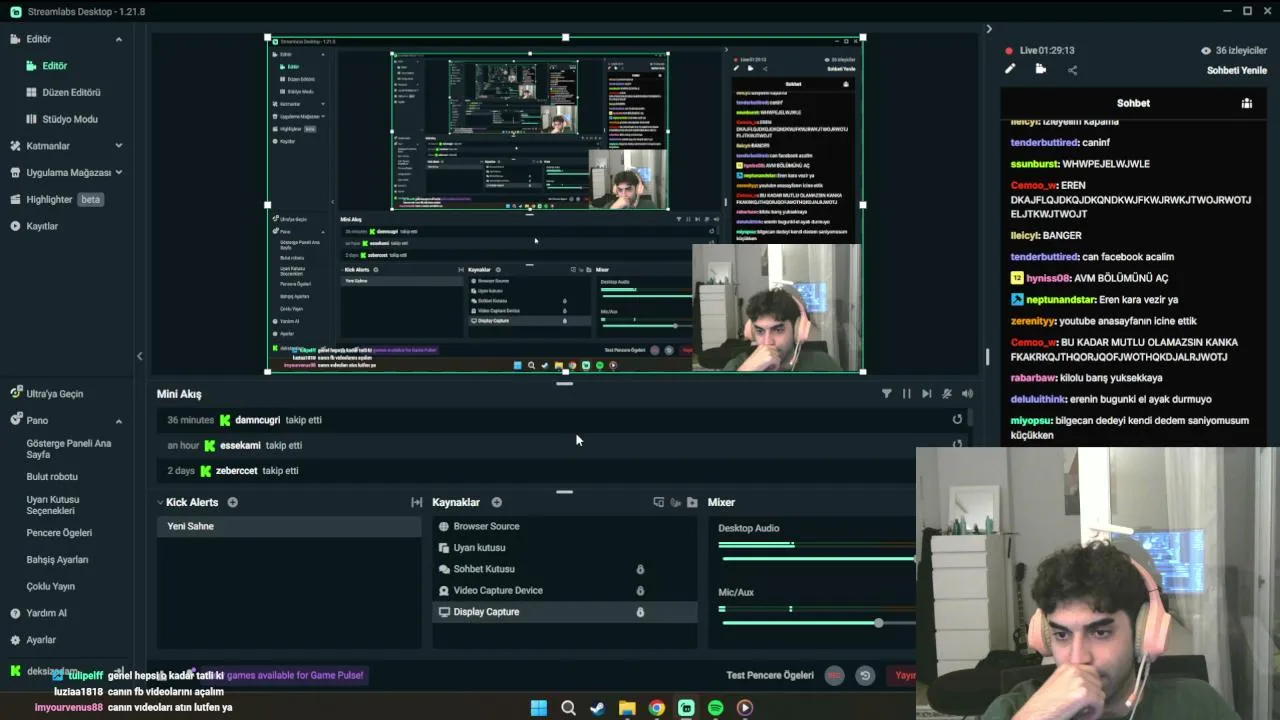The height and width of the screenshot is (720, 1280).
Task: Open the Editör sub-item in the sidebar
Action: pyautogui.click(x=54, y=66)
